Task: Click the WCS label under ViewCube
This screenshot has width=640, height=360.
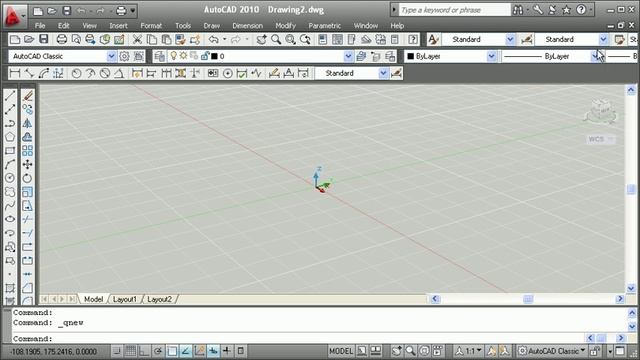Action: tap(596, 139)
